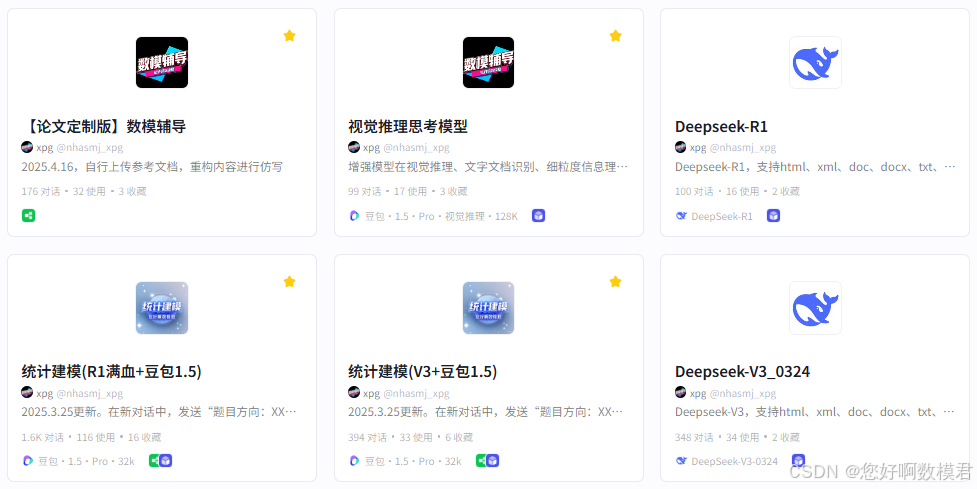
Task: Click small DeepSeek icon beside DeepSeek-R1 label
Action: [681, 216]
